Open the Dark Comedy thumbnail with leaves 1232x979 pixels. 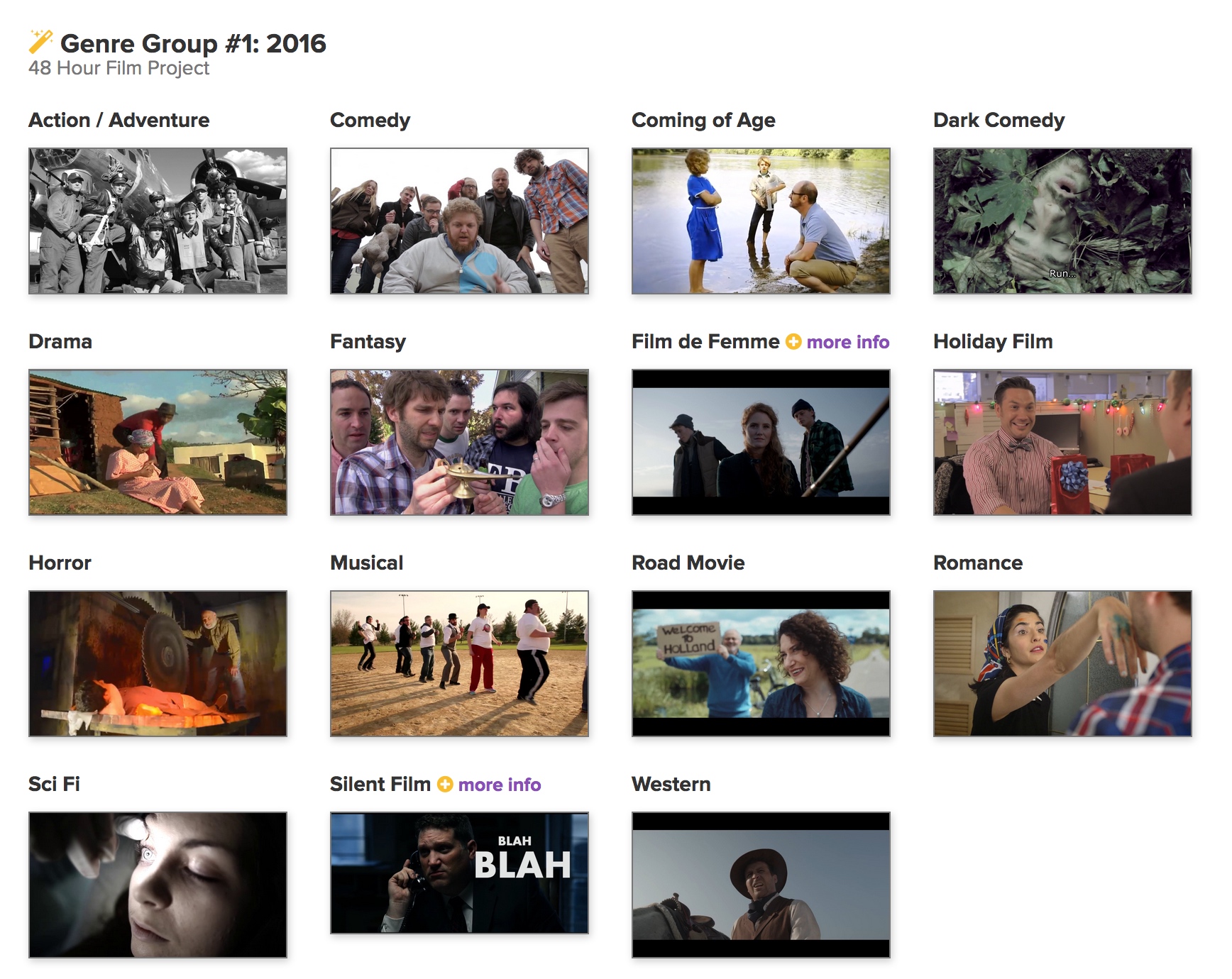1062,221
